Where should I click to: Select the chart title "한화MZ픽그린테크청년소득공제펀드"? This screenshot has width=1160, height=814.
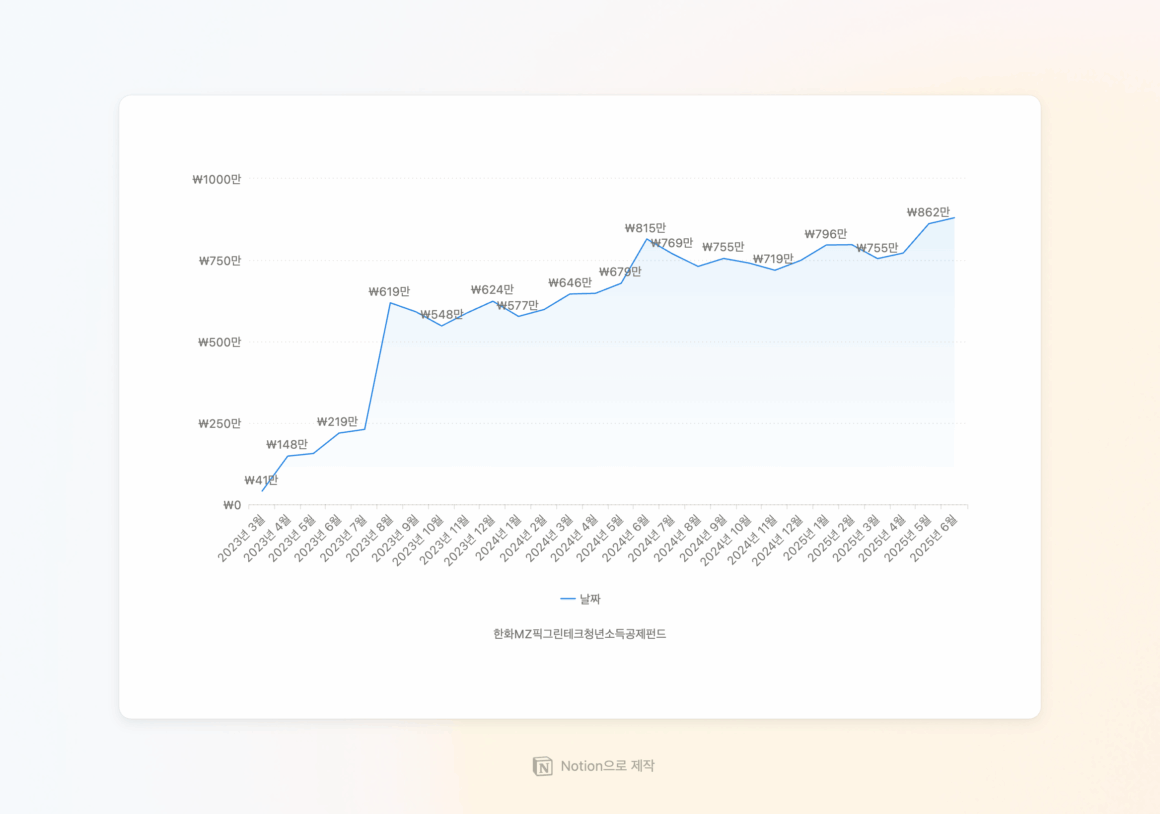coord(580,633)
